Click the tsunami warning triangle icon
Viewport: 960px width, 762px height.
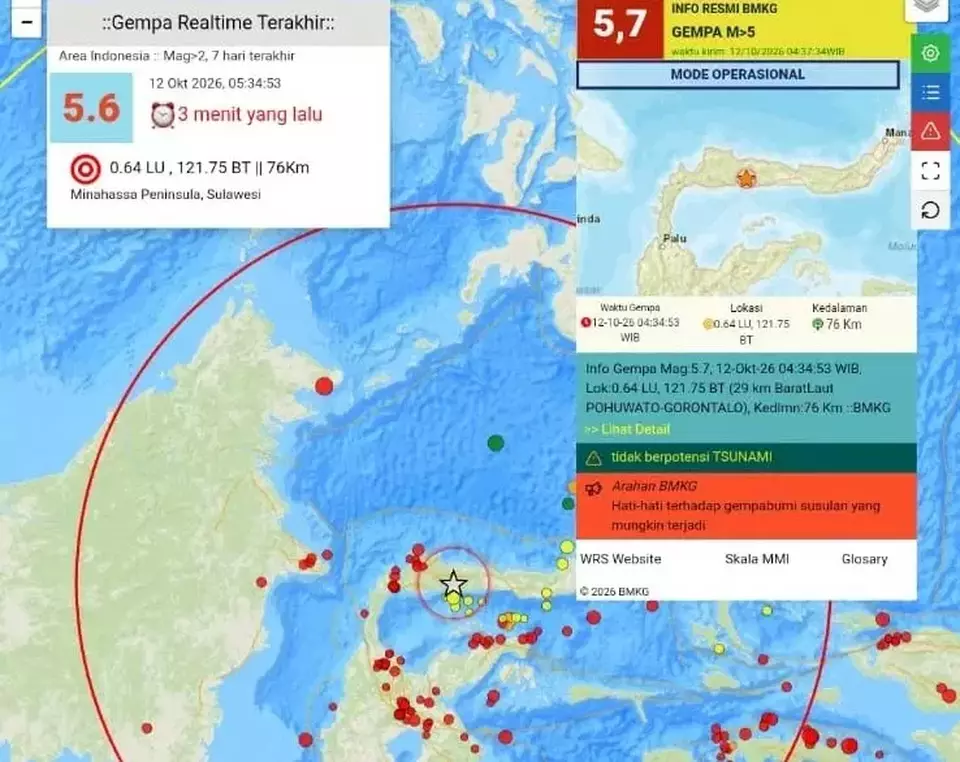pos(593,458)
